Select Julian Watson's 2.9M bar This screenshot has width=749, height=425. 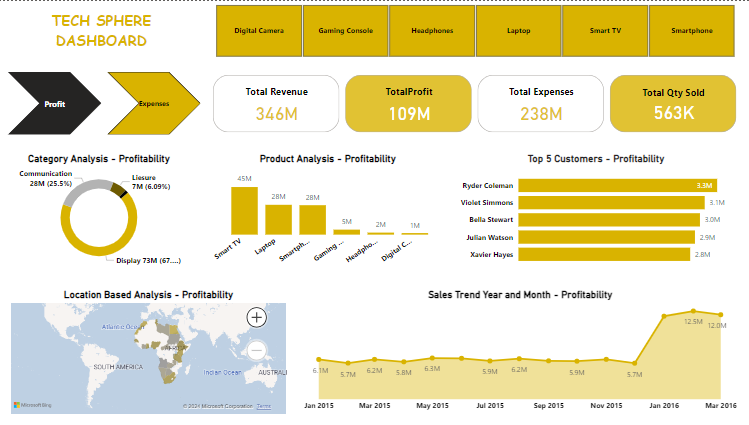[607, 237]
